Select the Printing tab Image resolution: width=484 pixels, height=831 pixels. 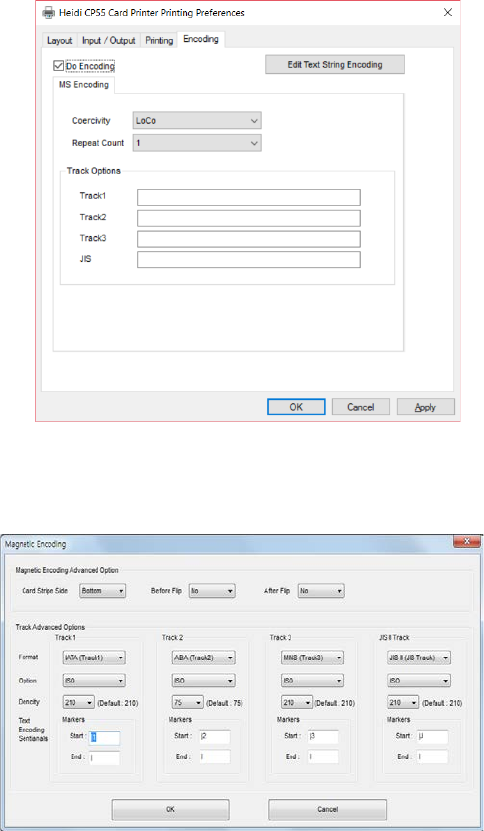coord(159,40)
